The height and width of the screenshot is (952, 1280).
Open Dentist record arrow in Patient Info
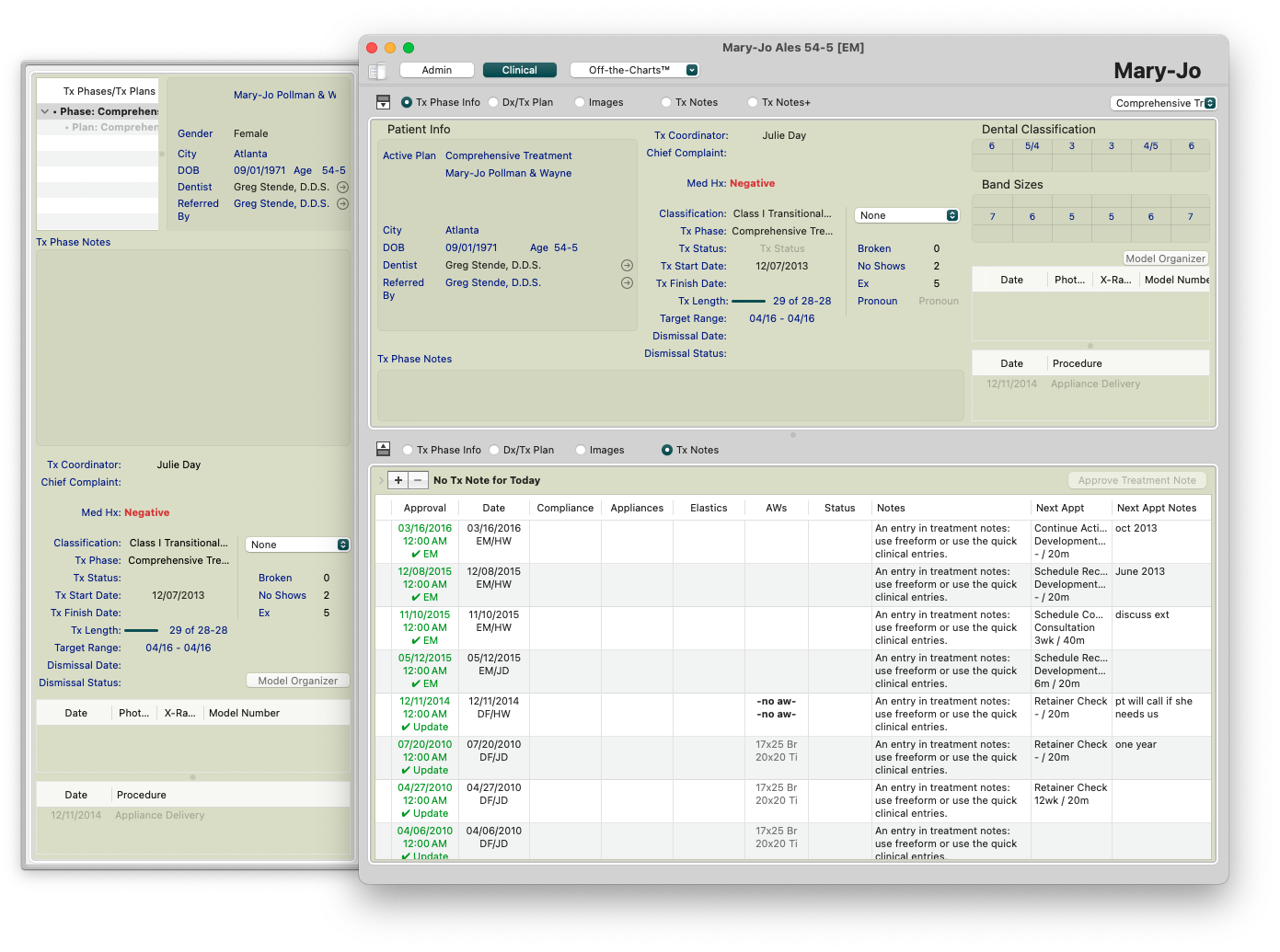(x=627, y=266)
